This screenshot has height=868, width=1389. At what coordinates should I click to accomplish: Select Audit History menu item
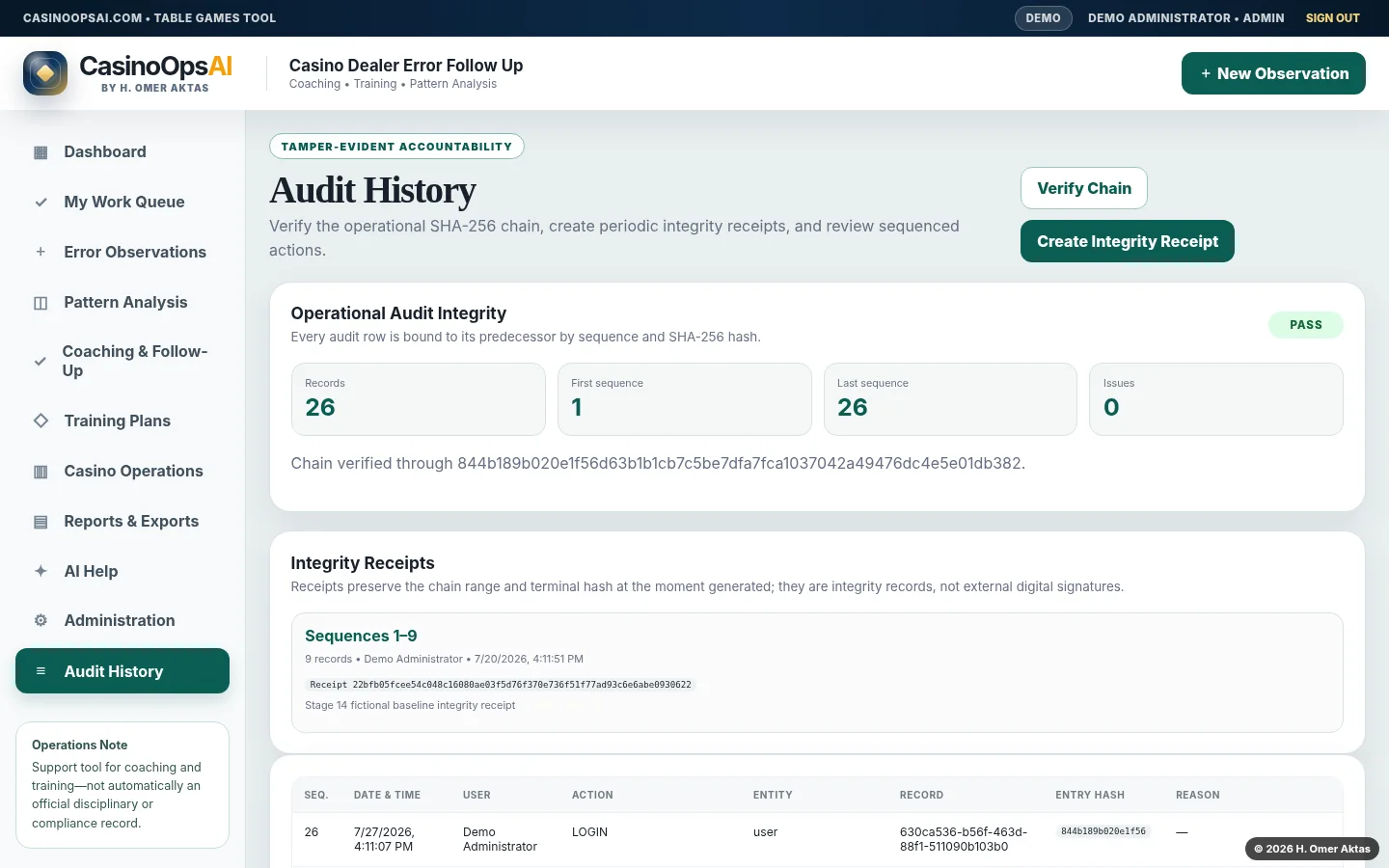(123, 671)
